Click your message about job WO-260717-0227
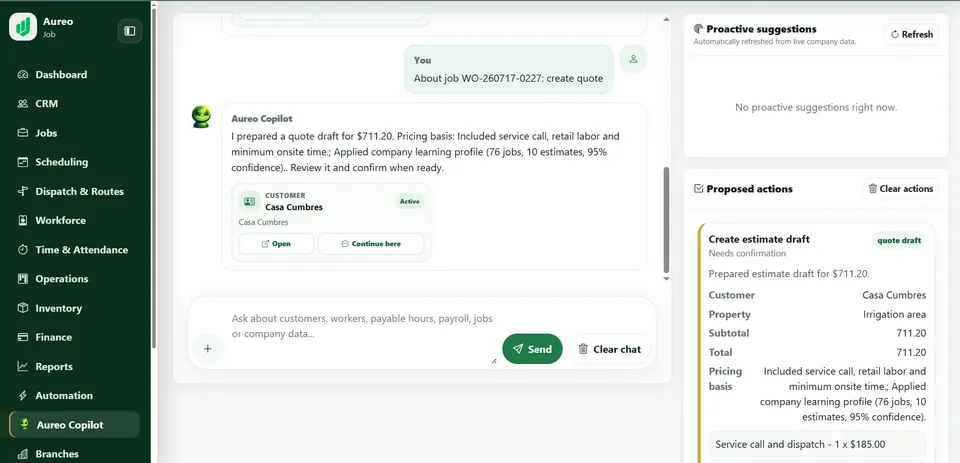960x463 pixels. tap(508, 78)
